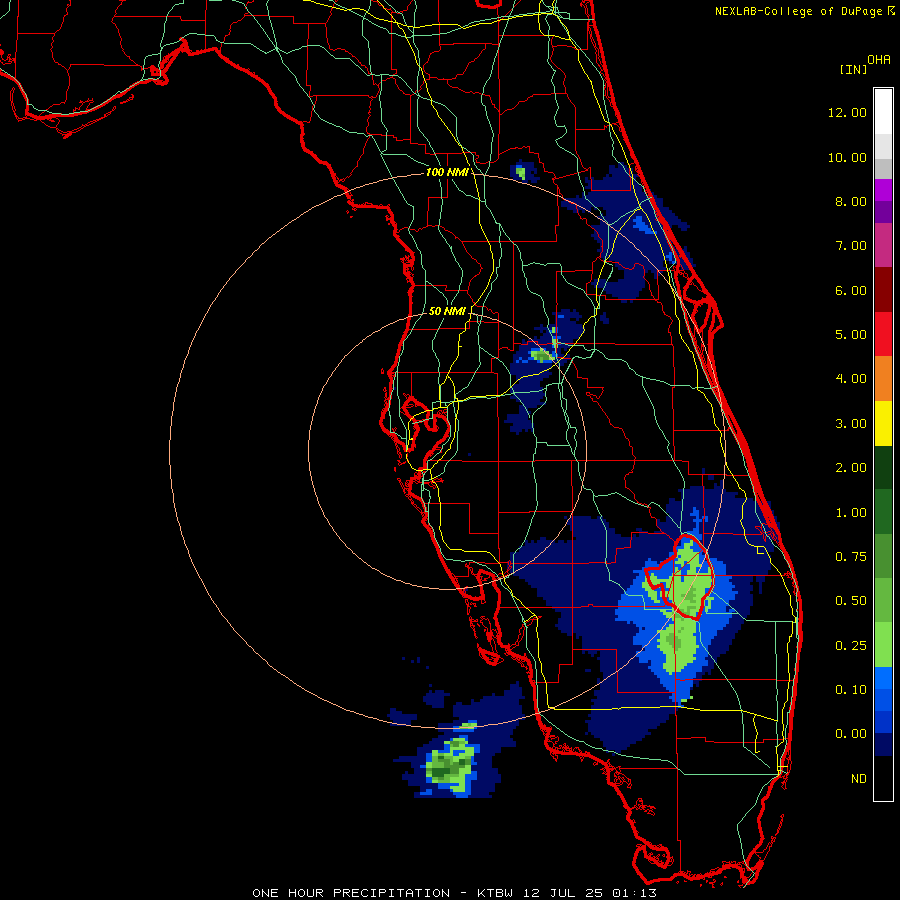The height and width of the screenshot is (900, 900).
Task: Click the 1.00 scale value
Action: coord(850,513)
